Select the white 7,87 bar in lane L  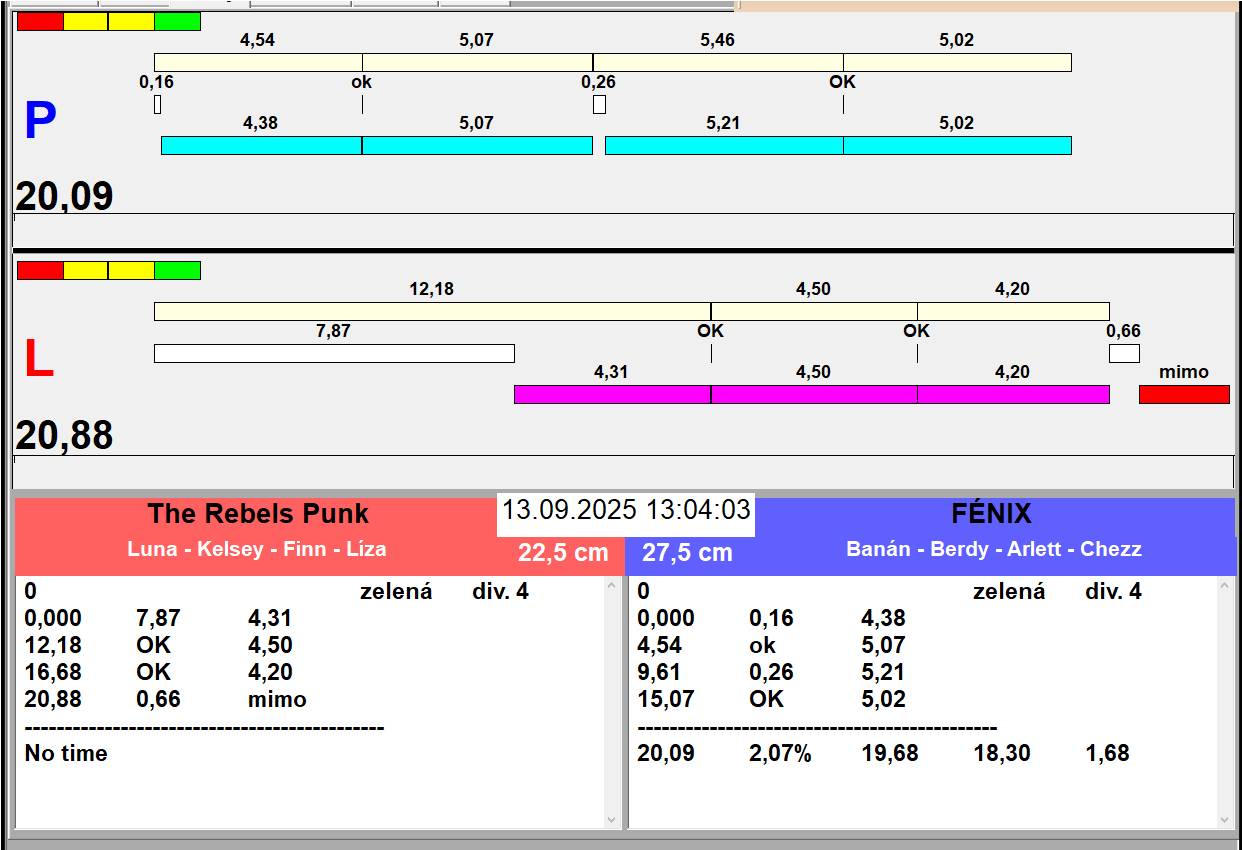click(334, 354)
